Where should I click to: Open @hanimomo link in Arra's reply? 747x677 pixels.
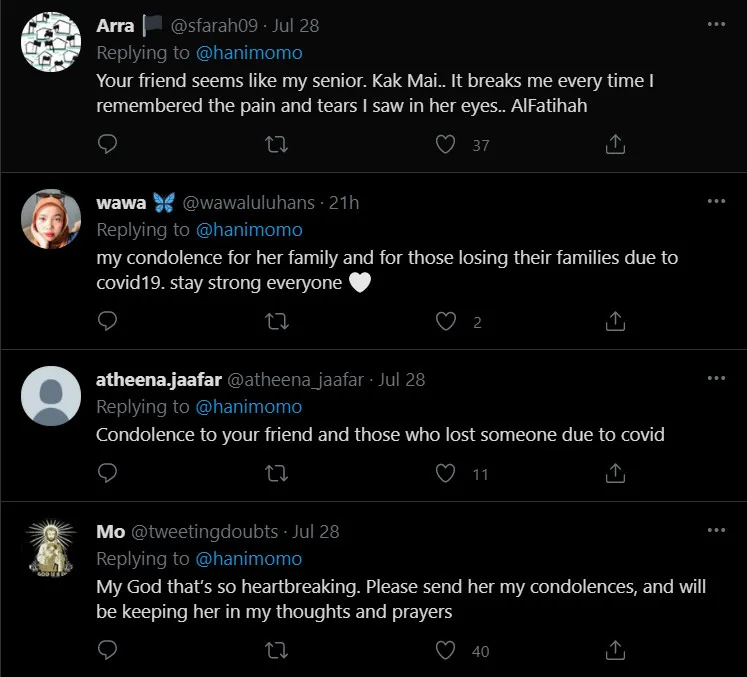tap(248, 53)
